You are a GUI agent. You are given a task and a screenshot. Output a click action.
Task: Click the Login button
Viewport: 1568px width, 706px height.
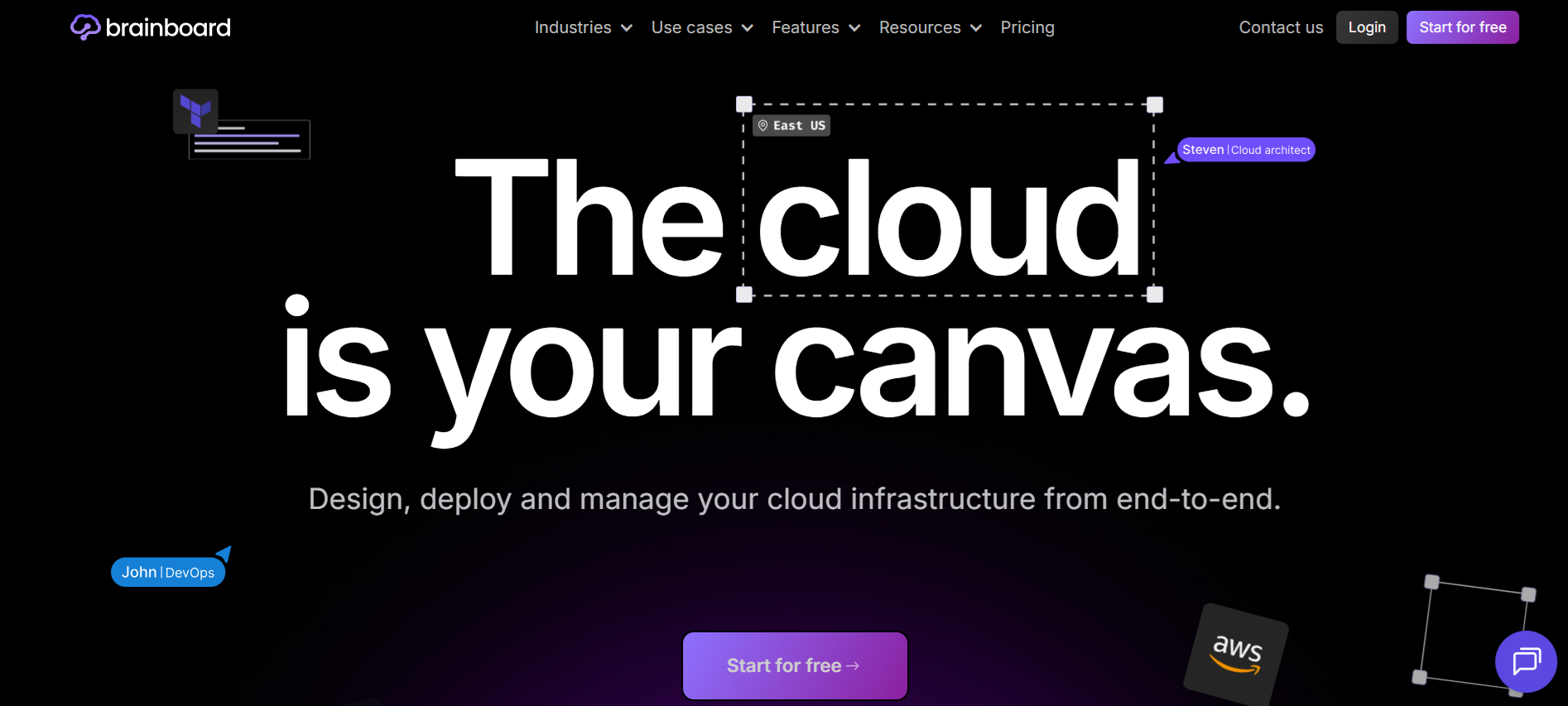[x=1367, y=27]
